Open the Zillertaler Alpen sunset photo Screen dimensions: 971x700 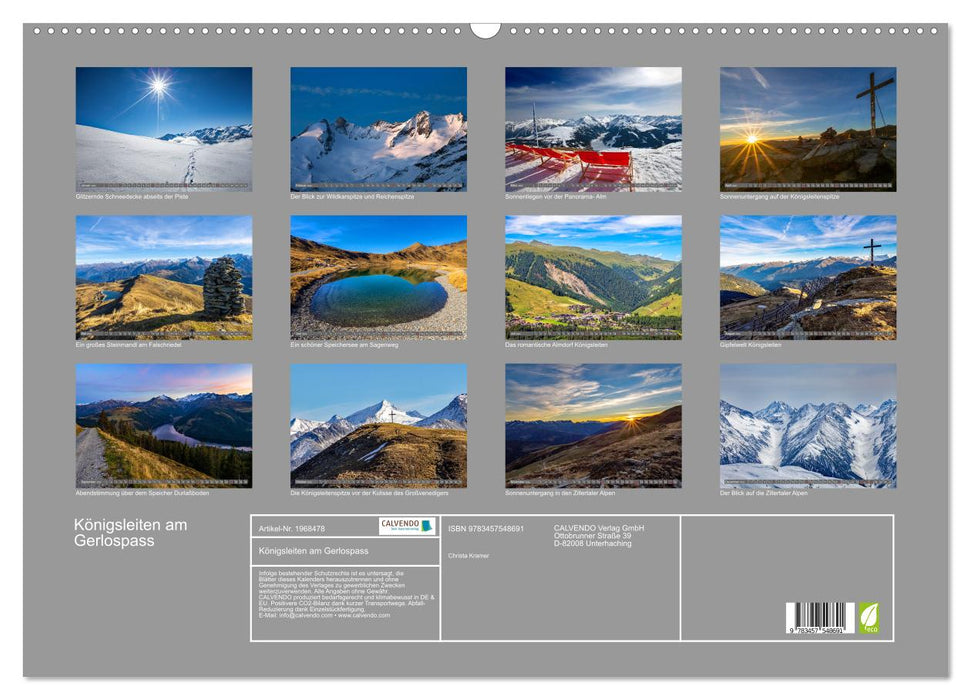(593, 425)
